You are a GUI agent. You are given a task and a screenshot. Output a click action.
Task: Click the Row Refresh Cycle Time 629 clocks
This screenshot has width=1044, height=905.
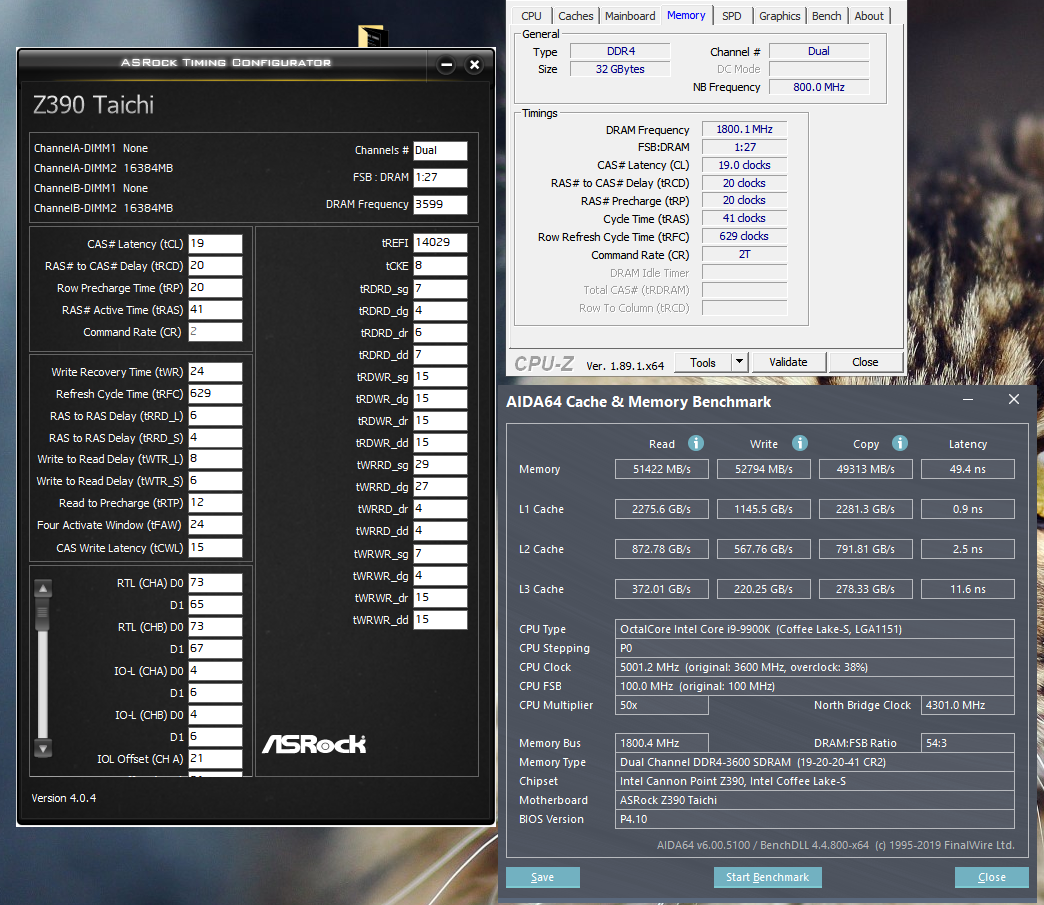point(744,236)
